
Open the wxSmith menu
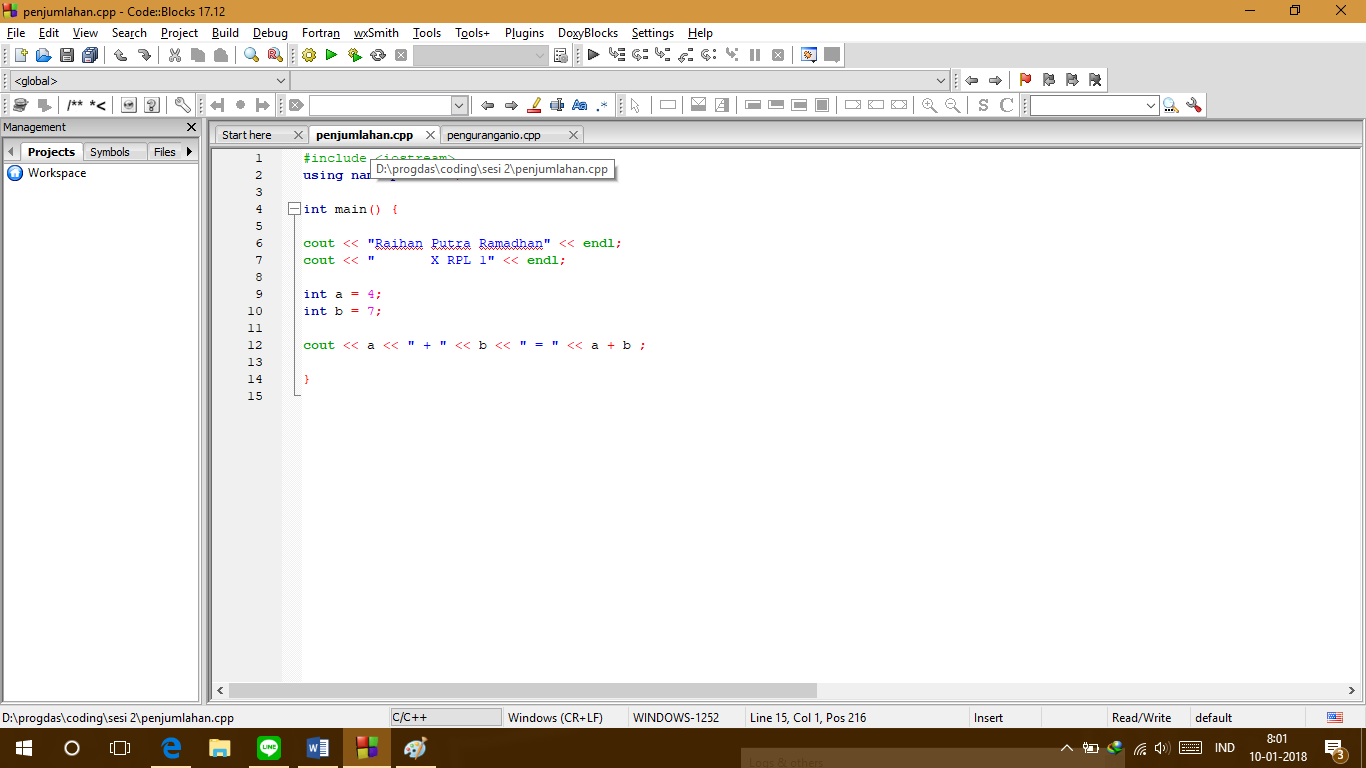376,33
